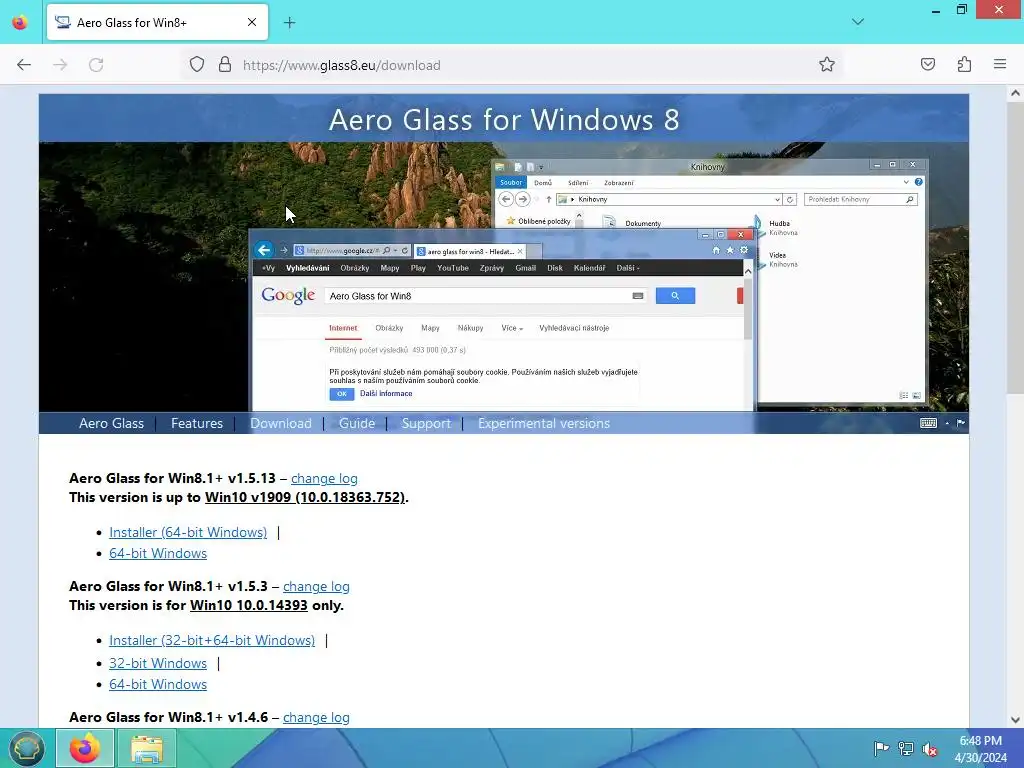Screen dimensions: 1024x768
Task: Open the tracking protection shield icon
Action: click(x=197, y=65)
